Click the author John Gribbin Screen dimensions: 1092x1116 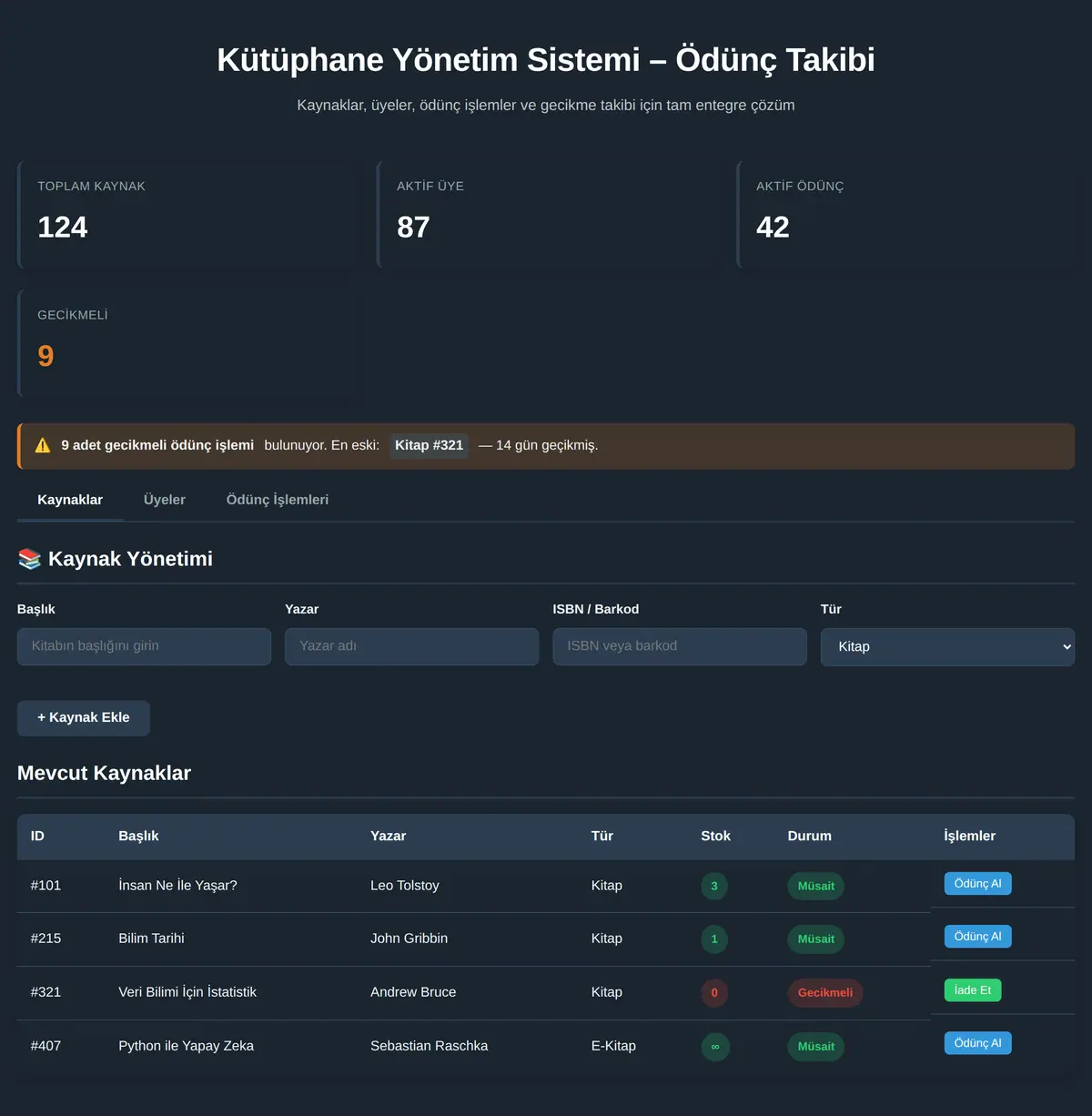pos(409,938)
